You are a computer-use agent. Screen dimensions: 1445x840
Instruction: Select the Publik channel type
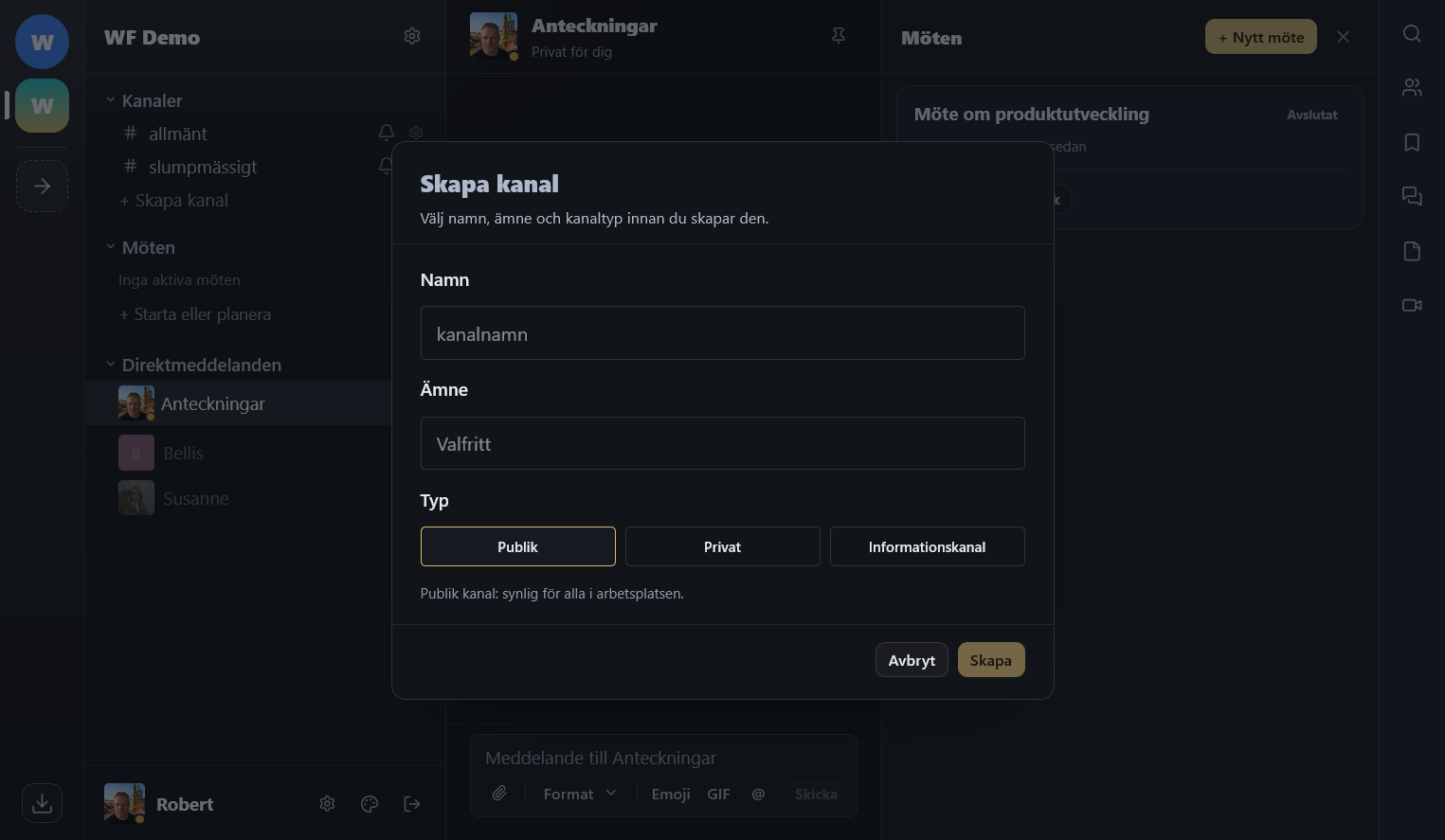517,546
